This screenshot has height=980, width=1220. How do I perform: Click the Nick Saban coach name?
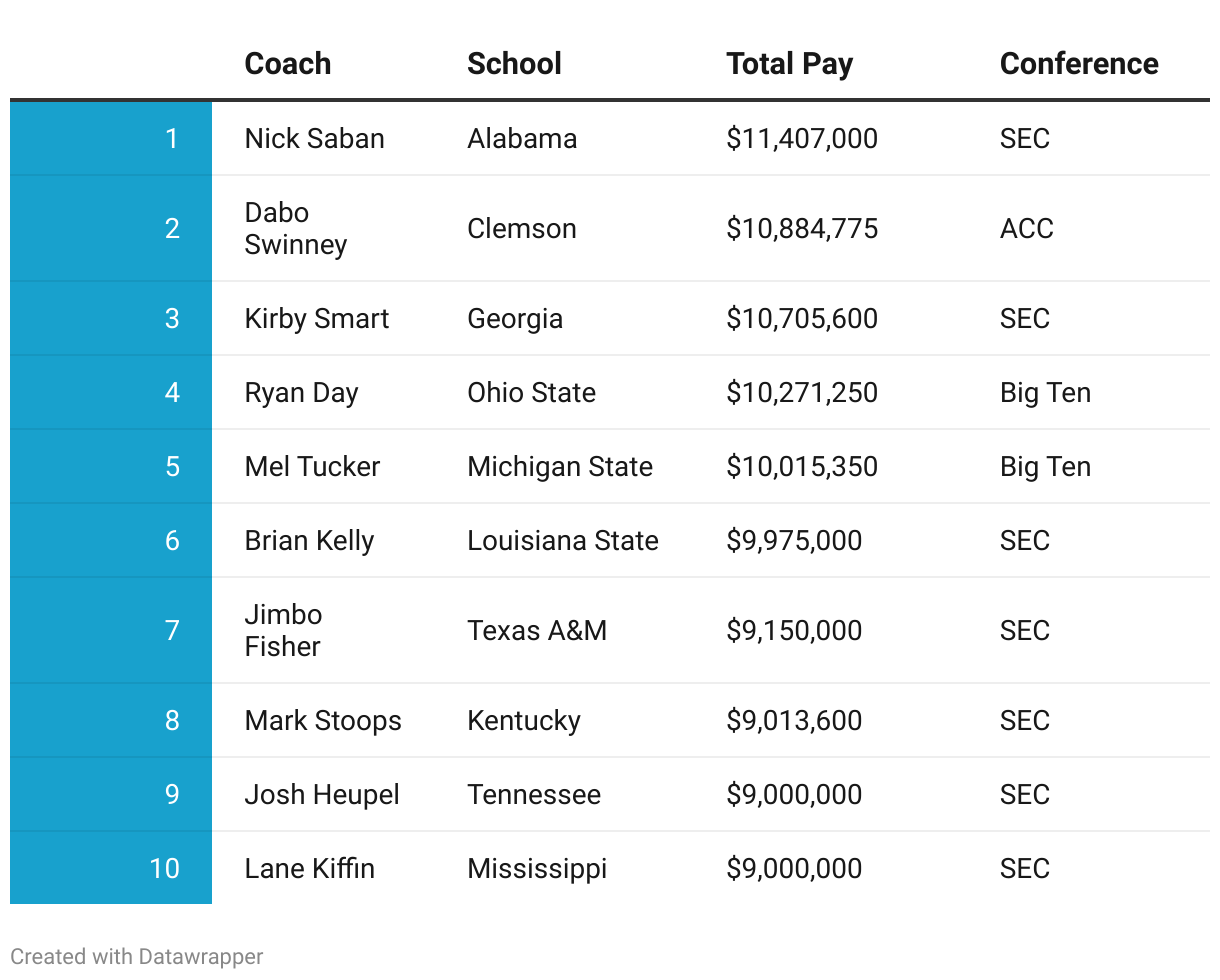(x=314, y=138)
